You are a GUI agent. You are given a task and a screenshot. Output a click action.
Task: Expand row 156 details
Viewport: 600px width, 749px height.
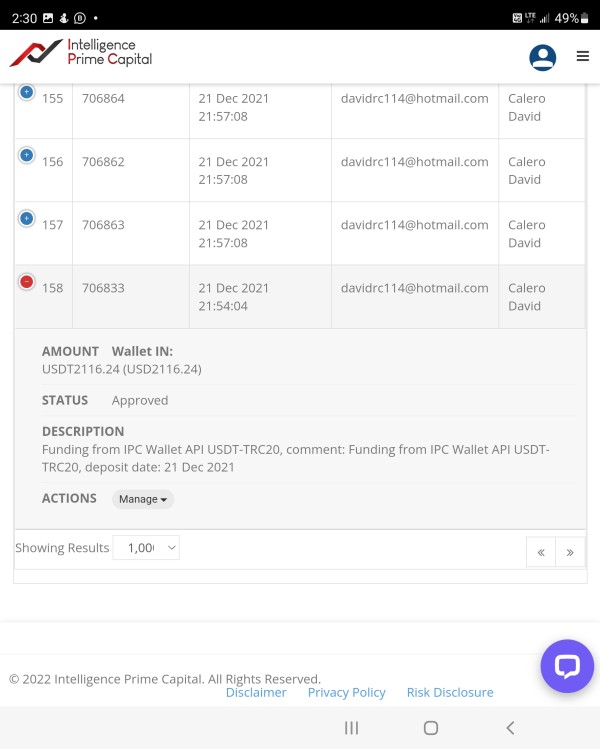tap(27, 155)
